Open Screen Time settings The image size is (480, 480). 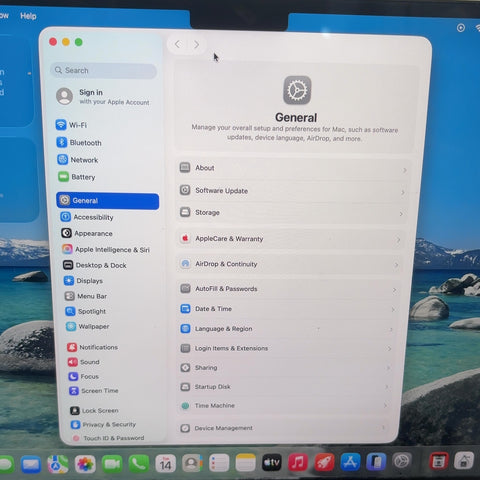tap(93, 391)
